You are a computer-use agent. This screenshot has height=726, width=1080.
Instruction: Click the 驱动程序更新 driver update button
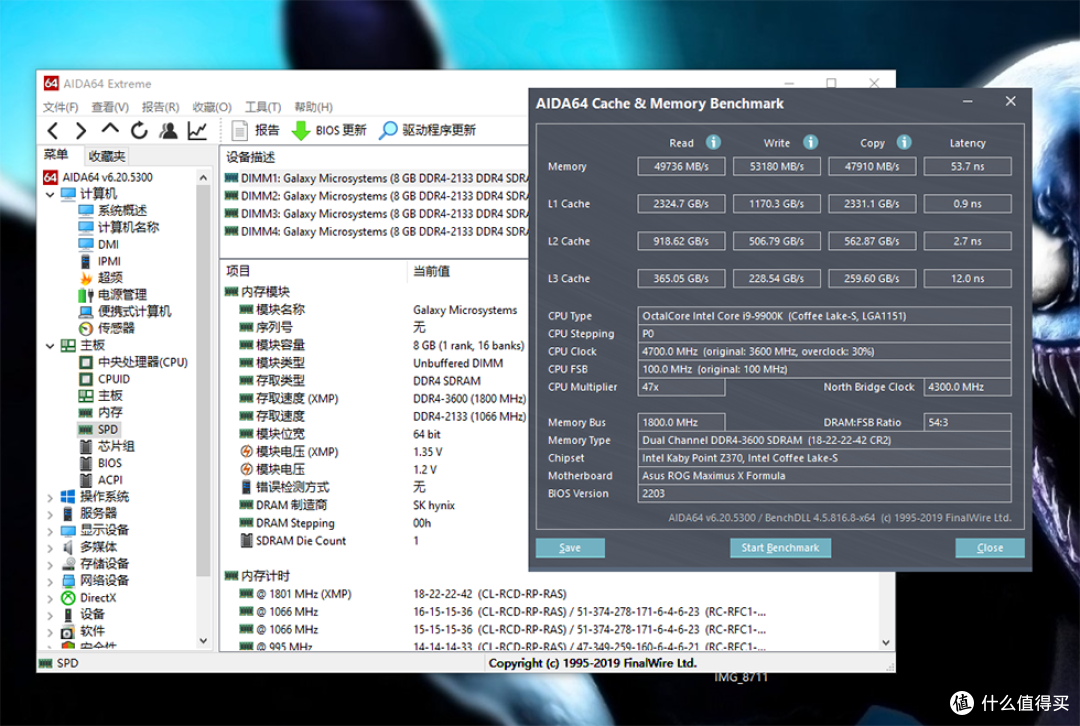pos(428,130)
